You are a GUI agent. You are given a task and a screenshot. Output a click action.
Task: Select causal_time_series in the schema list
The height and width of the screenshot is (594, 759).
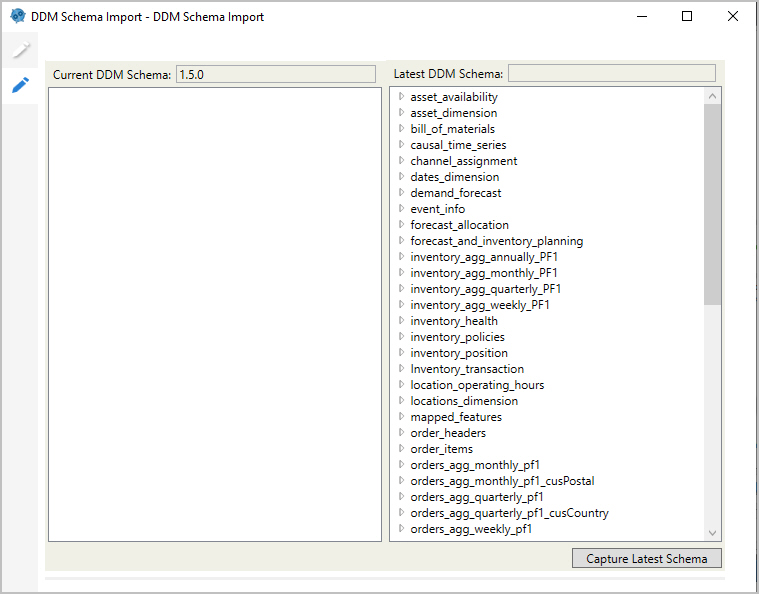pos(458,145)
